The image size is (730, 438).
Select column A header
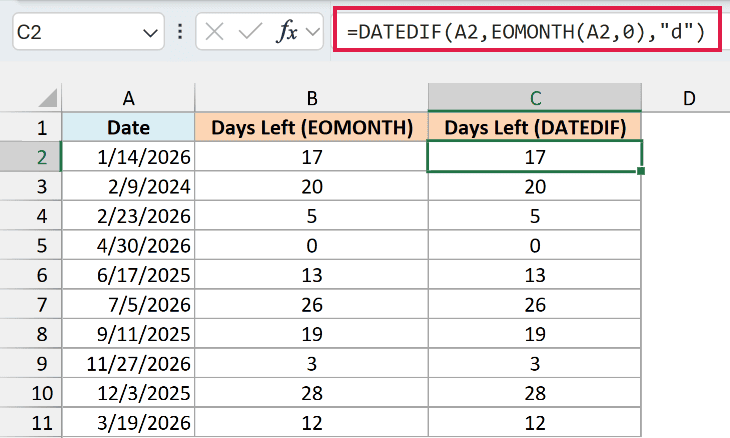[x=128, y=98]
